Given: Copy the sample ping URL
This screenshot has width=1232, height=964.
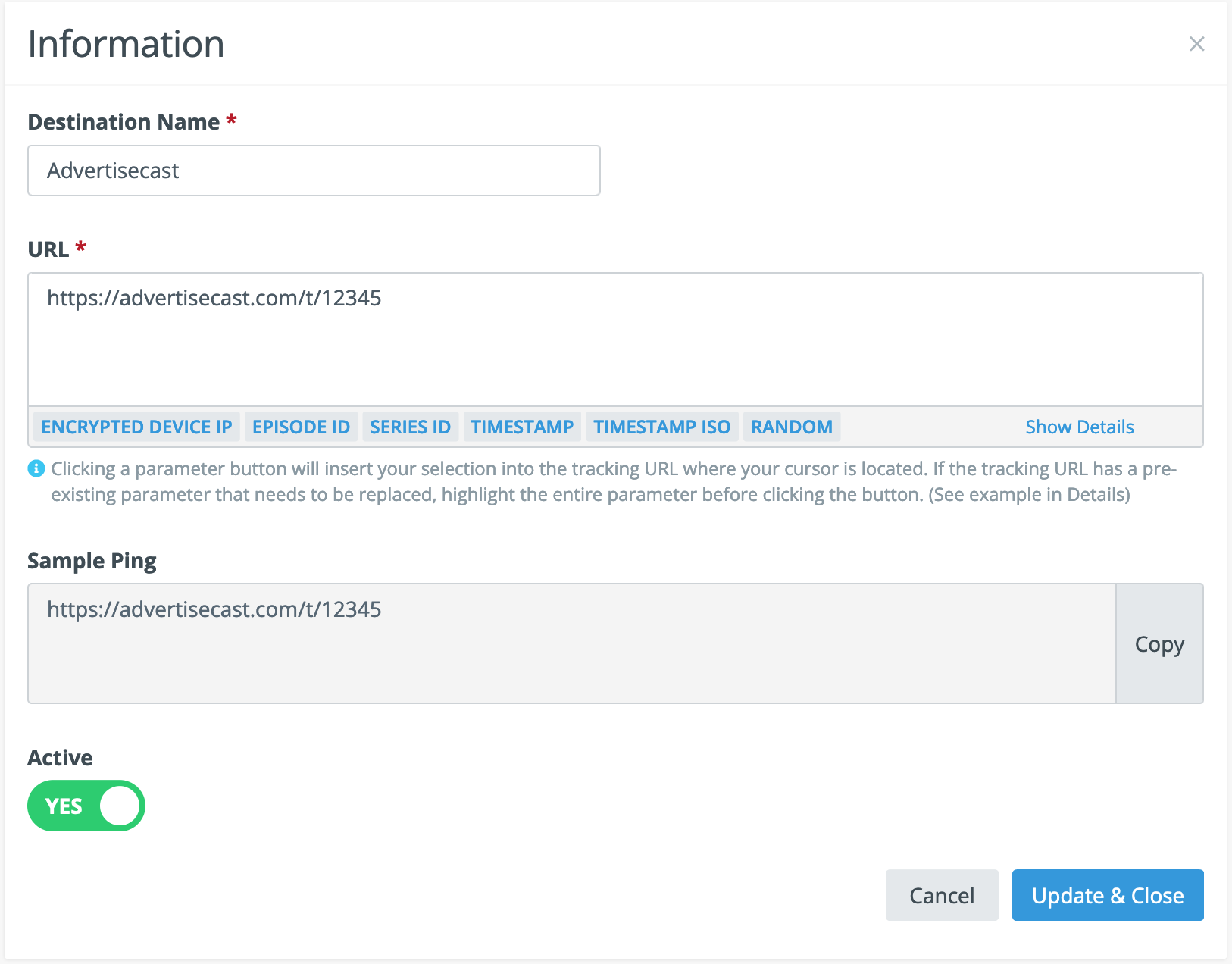Looking at the screenshot, I should pyautogui.click(x=1159, y=643).
